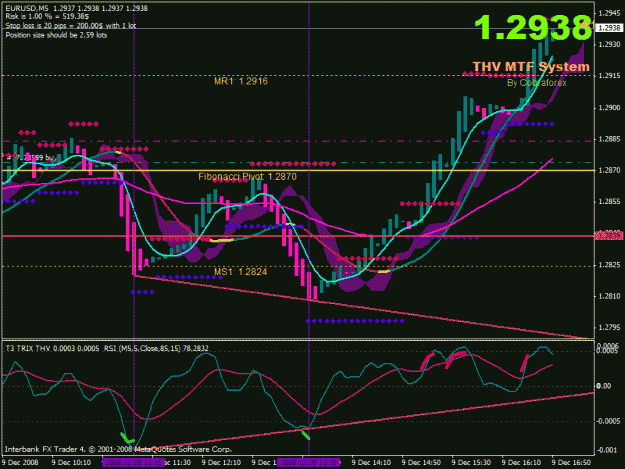Click the '9 Dec 16:50' time axis label
This screenshot has height=469, width=625.
tap(571, 463)
